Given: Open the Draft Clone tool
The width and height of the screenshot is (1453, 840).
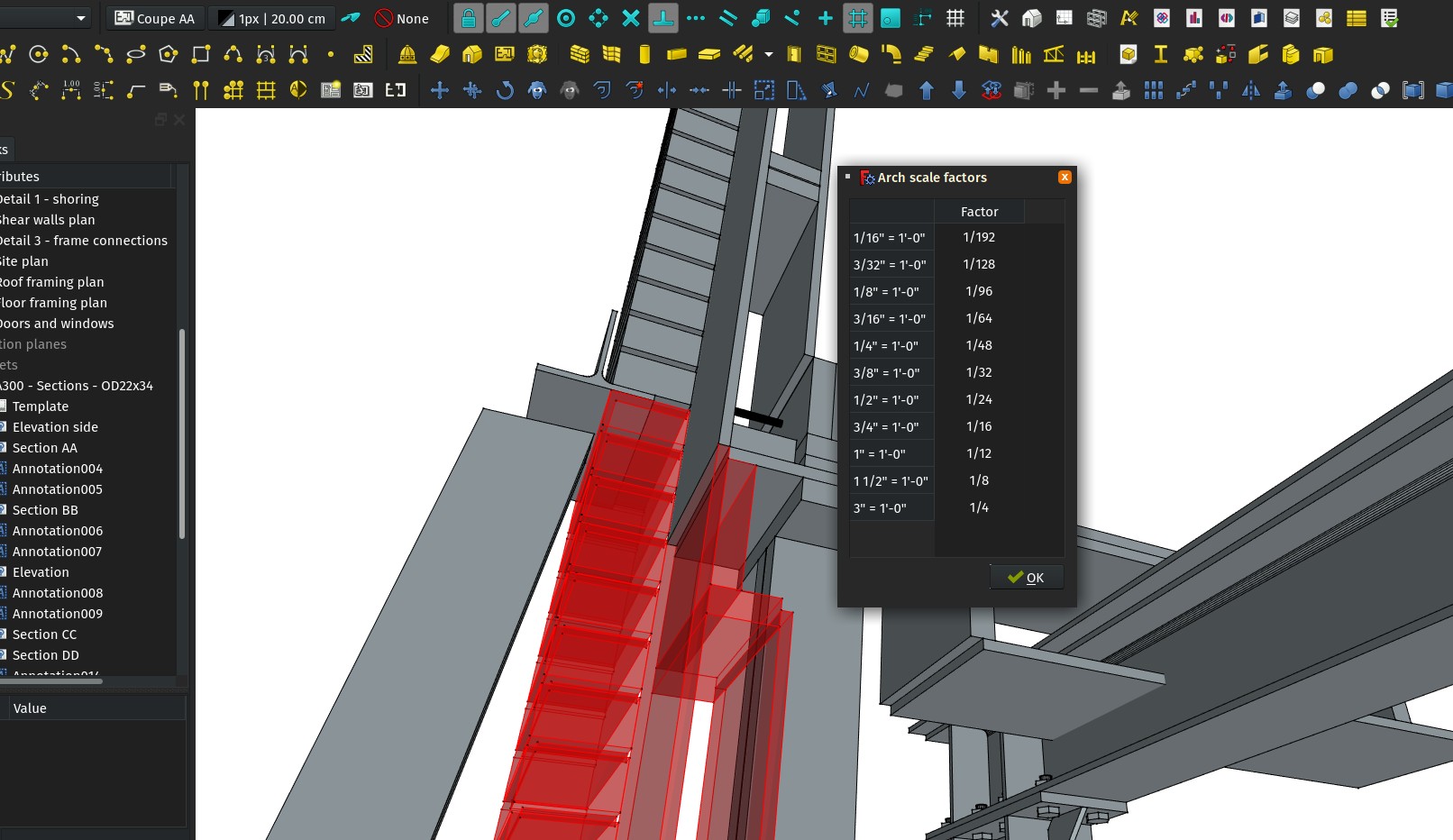Looking at the screenshot, I should pyautogui.click(x=537, y=90).
